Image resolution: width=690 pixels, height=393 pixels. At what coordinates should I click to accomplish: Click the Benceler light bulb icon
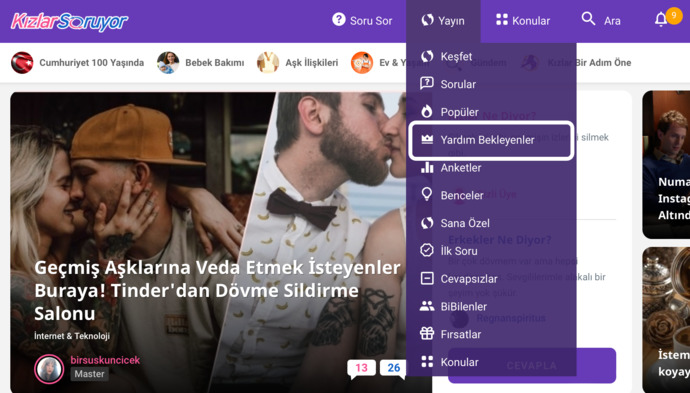click(x=427, y=195)
